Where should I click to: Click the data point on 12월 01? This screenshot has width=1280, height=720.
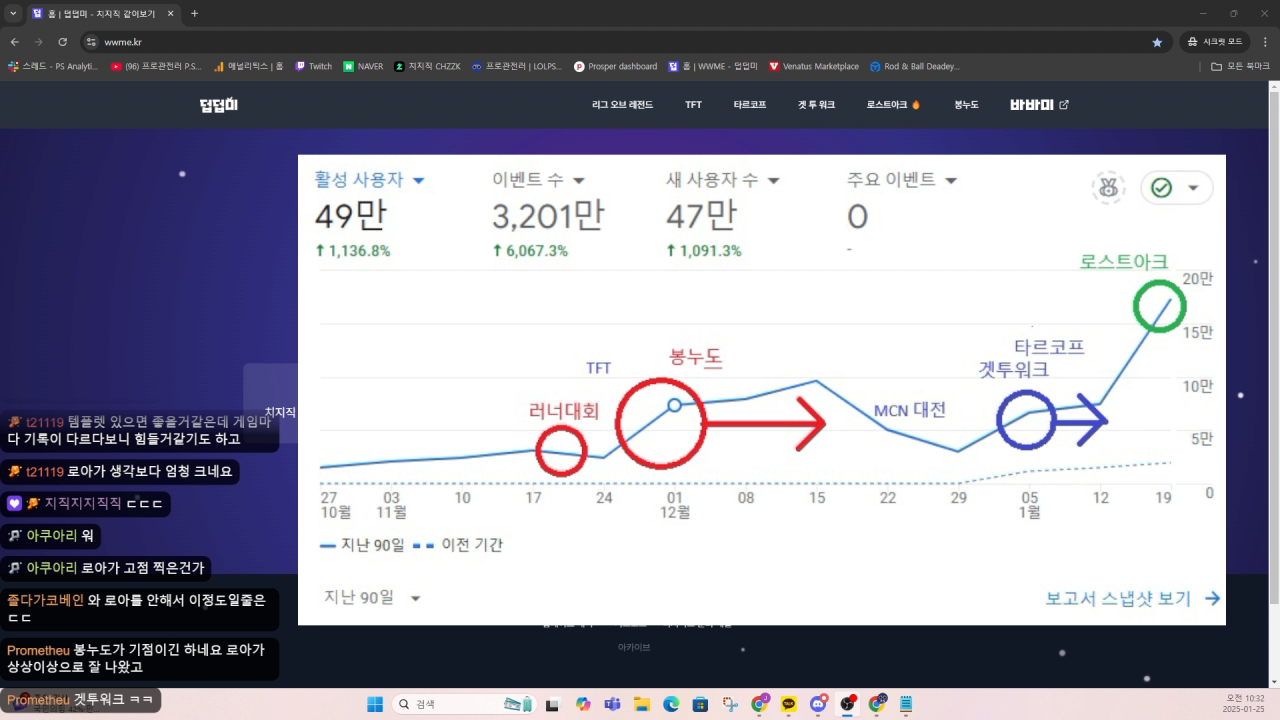point(674,405)
